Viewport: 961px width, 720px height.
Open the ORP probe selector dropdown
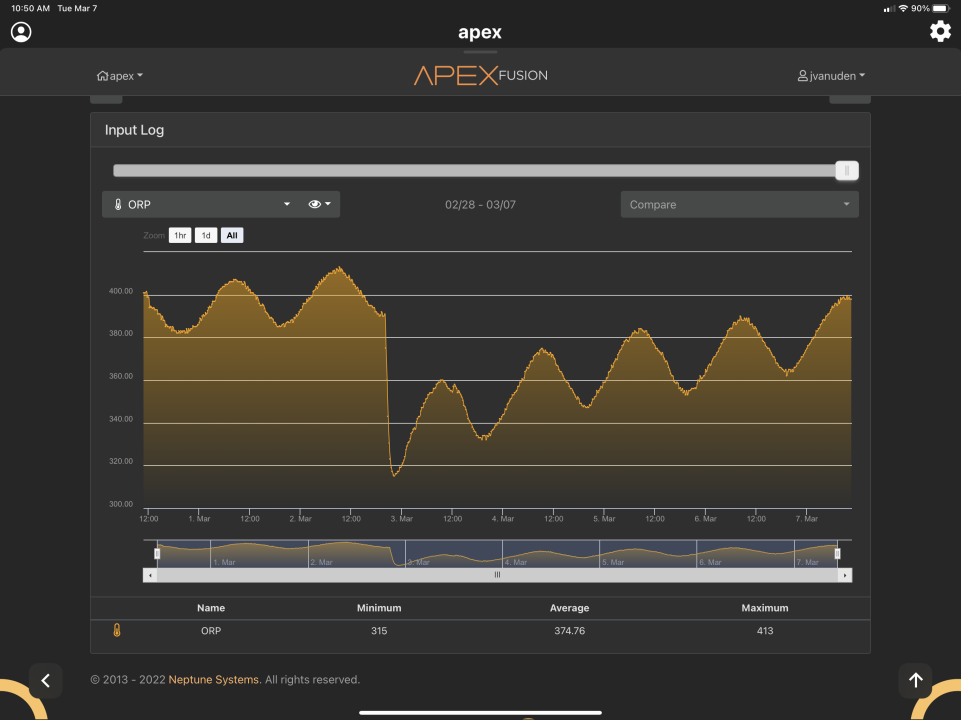200,204
